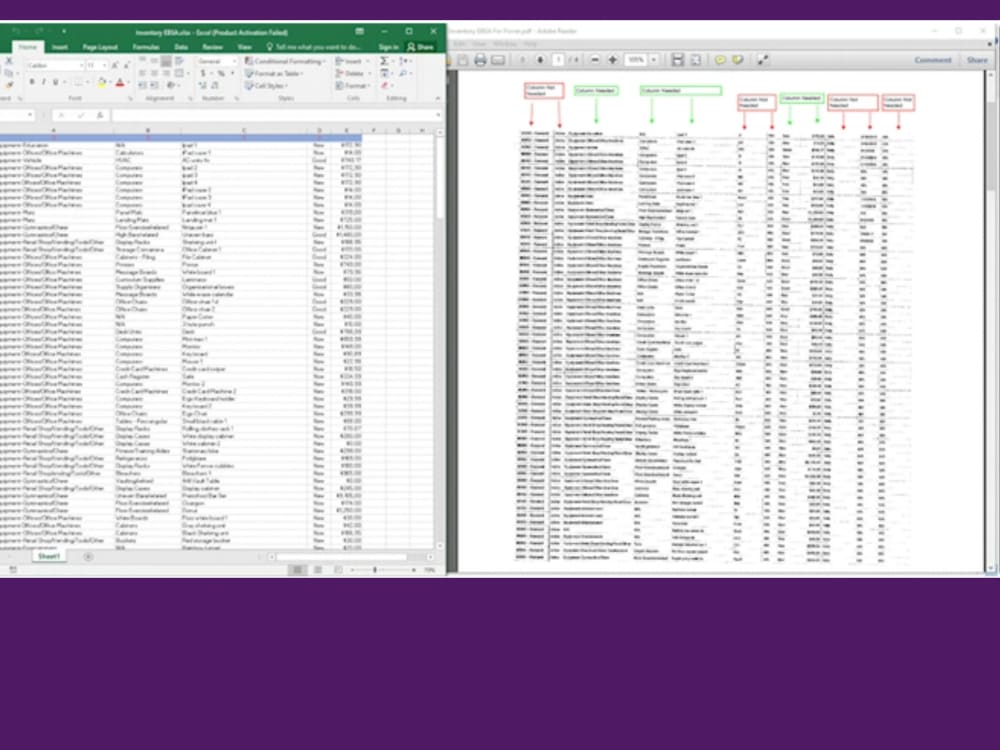Click the Center align icon
Image resolution: width=1000 pixels, height=750 pixels.
click(x=154, y=73)
